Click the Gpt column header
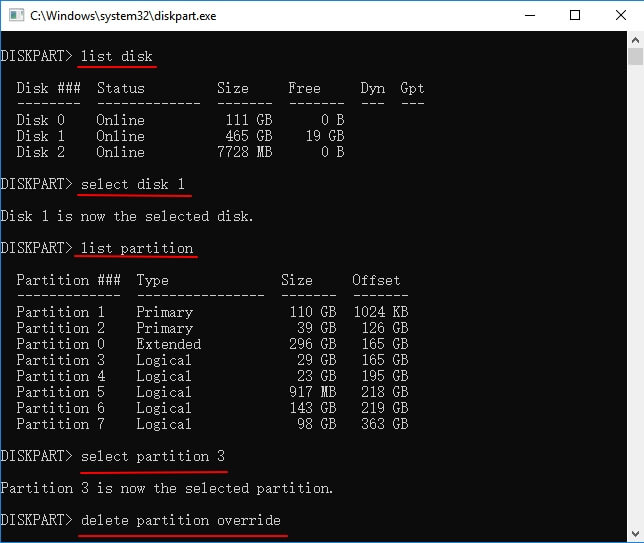This screenshot has height=543, width=644. click(x=412, y=88)
